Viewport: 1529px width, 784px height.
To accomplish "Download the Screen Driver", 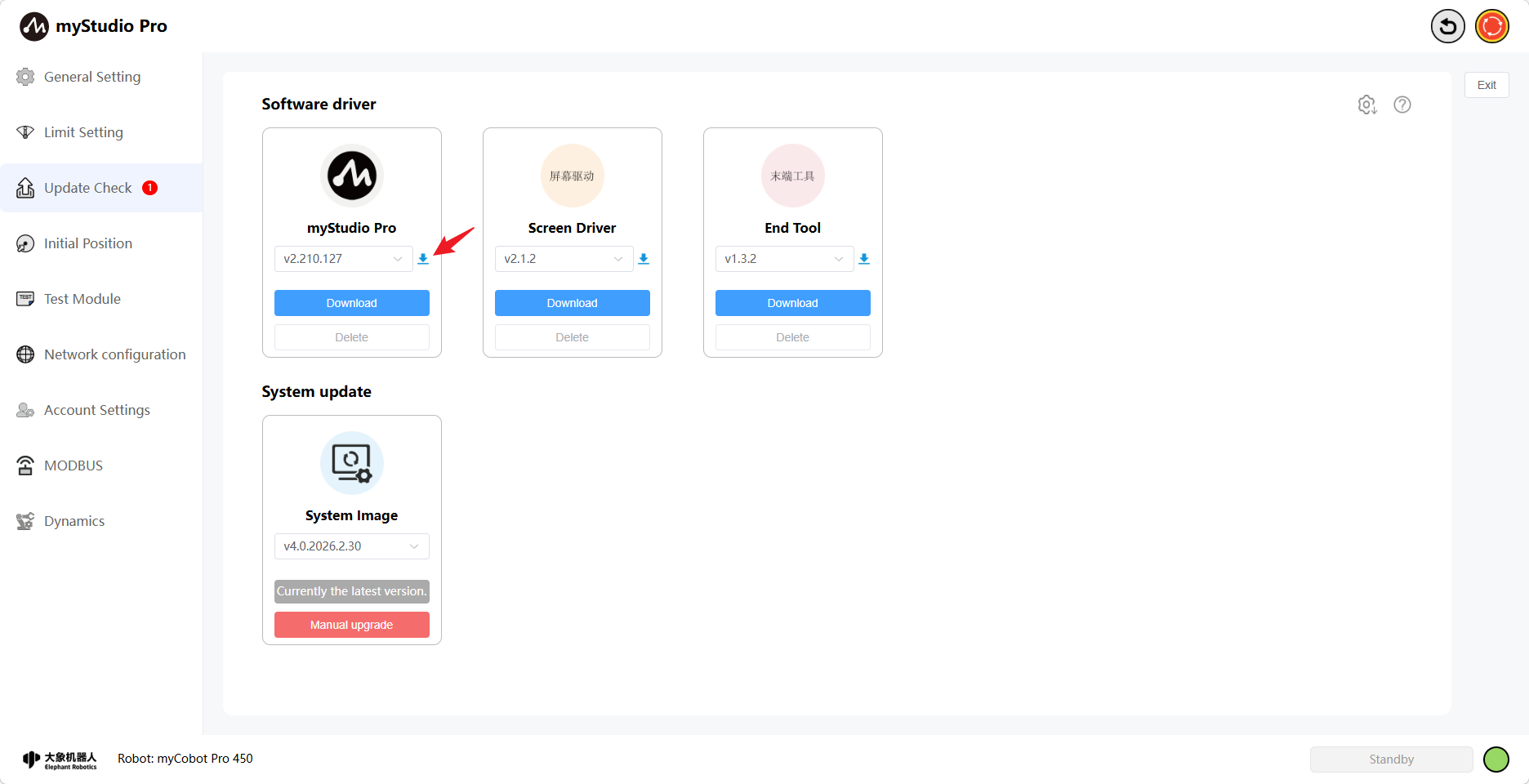I will [x=573, y=303].
